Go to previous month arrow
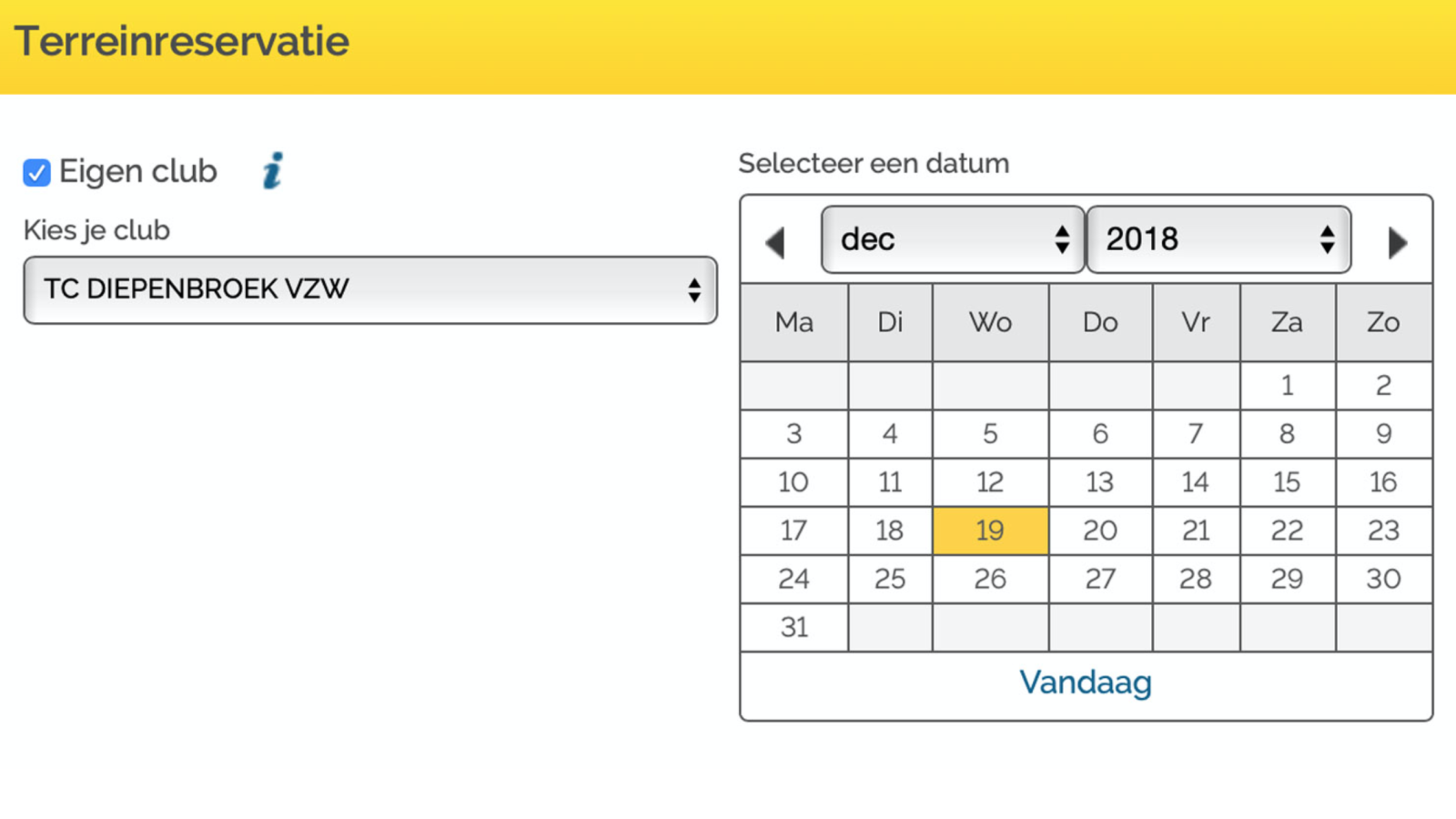 (x=775, y=242)
